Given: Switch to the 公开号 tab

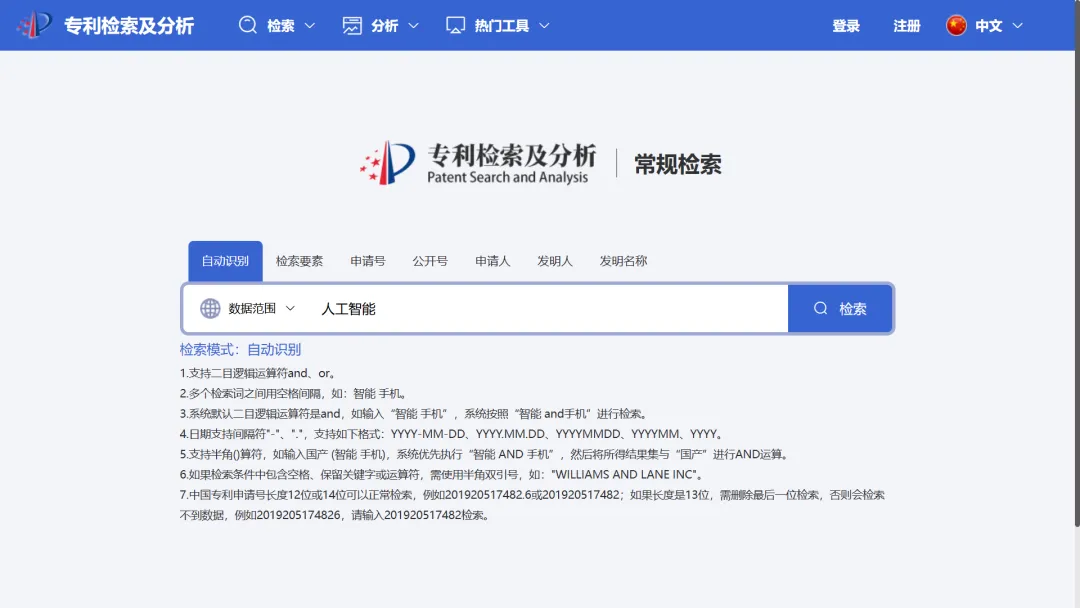Looking at the screenshot, I should 430,261.
